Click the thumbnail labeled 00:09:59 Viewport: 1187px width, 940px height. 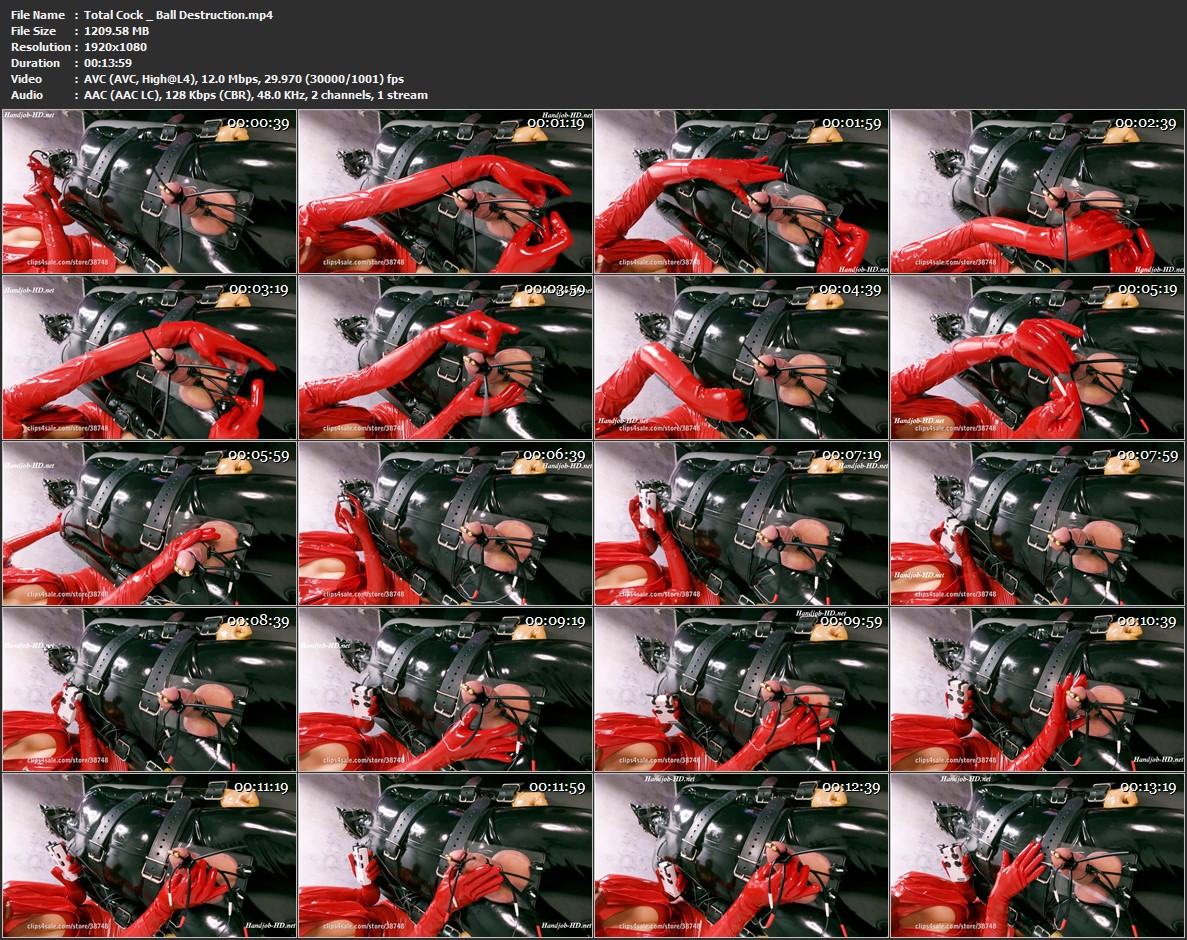click(741, 688)
